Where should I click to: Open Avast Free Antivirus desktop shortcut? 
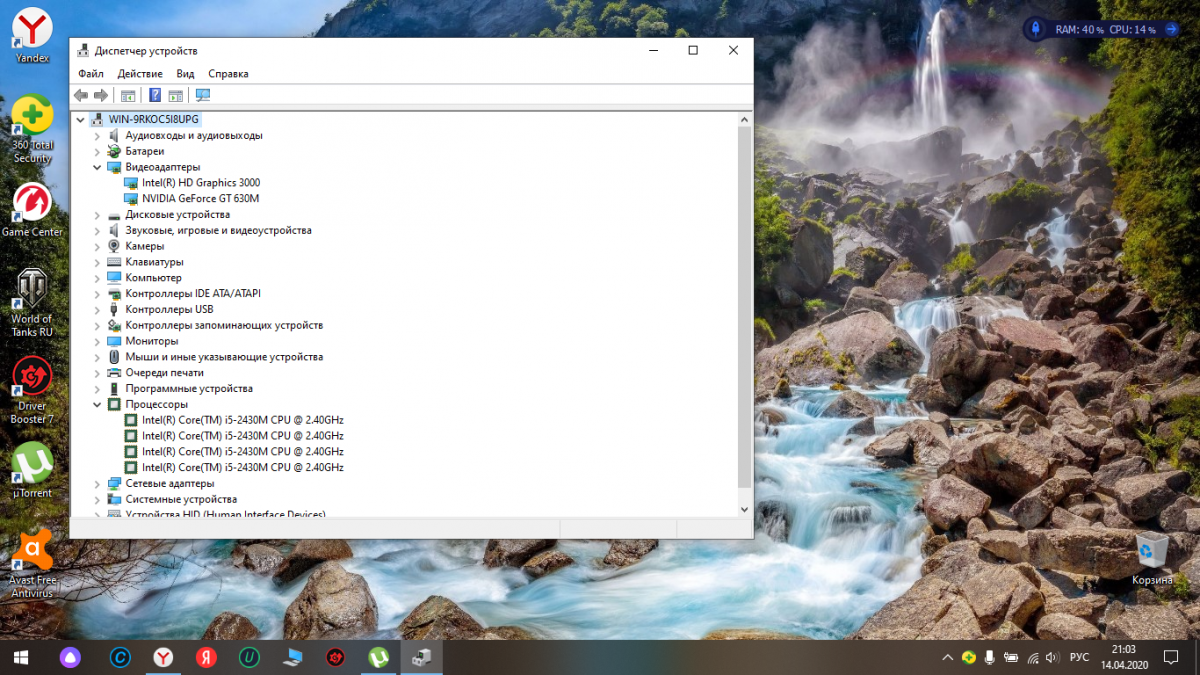pos(32,552)
